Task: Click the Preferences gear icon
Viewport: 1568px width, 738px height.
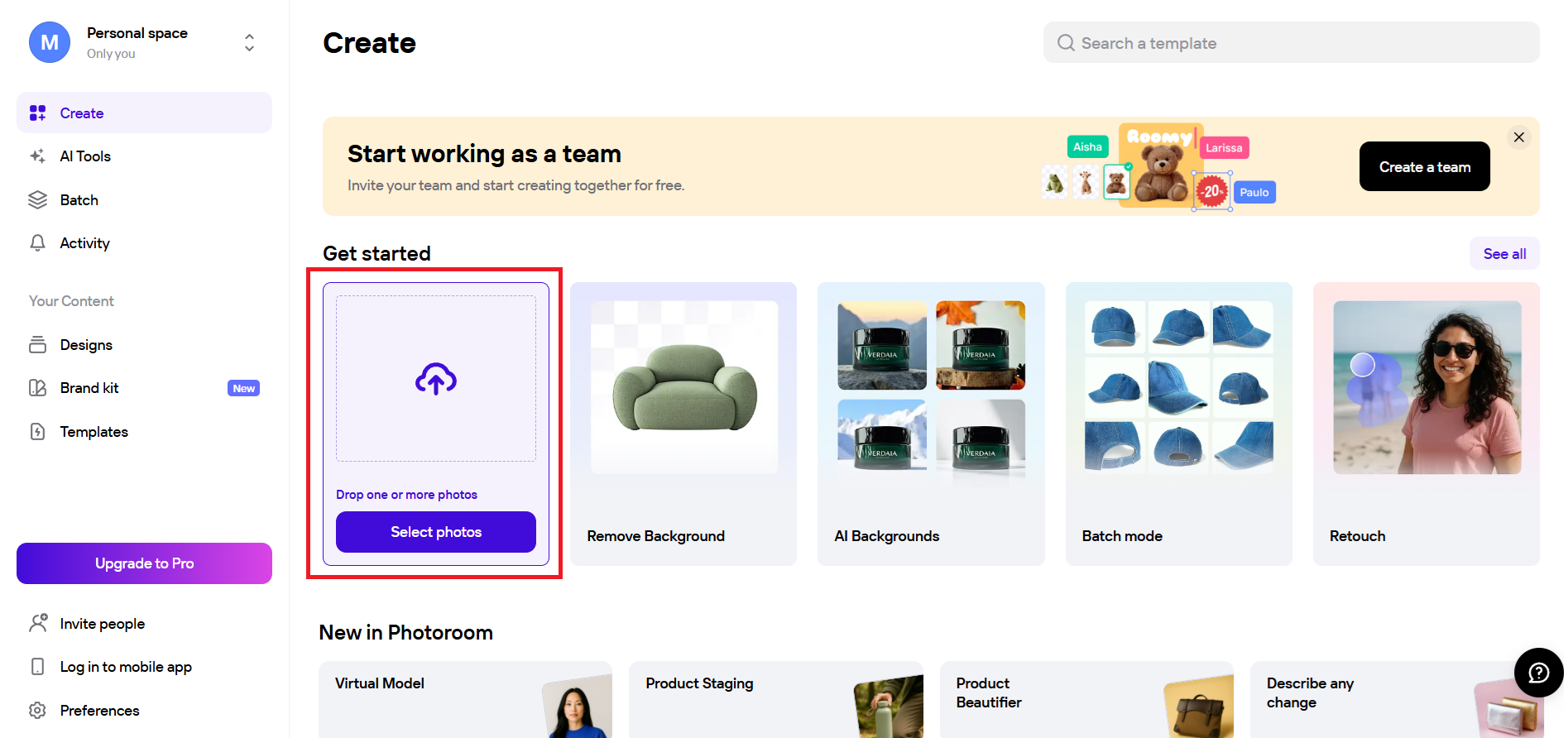Action: tap(38, 711)
